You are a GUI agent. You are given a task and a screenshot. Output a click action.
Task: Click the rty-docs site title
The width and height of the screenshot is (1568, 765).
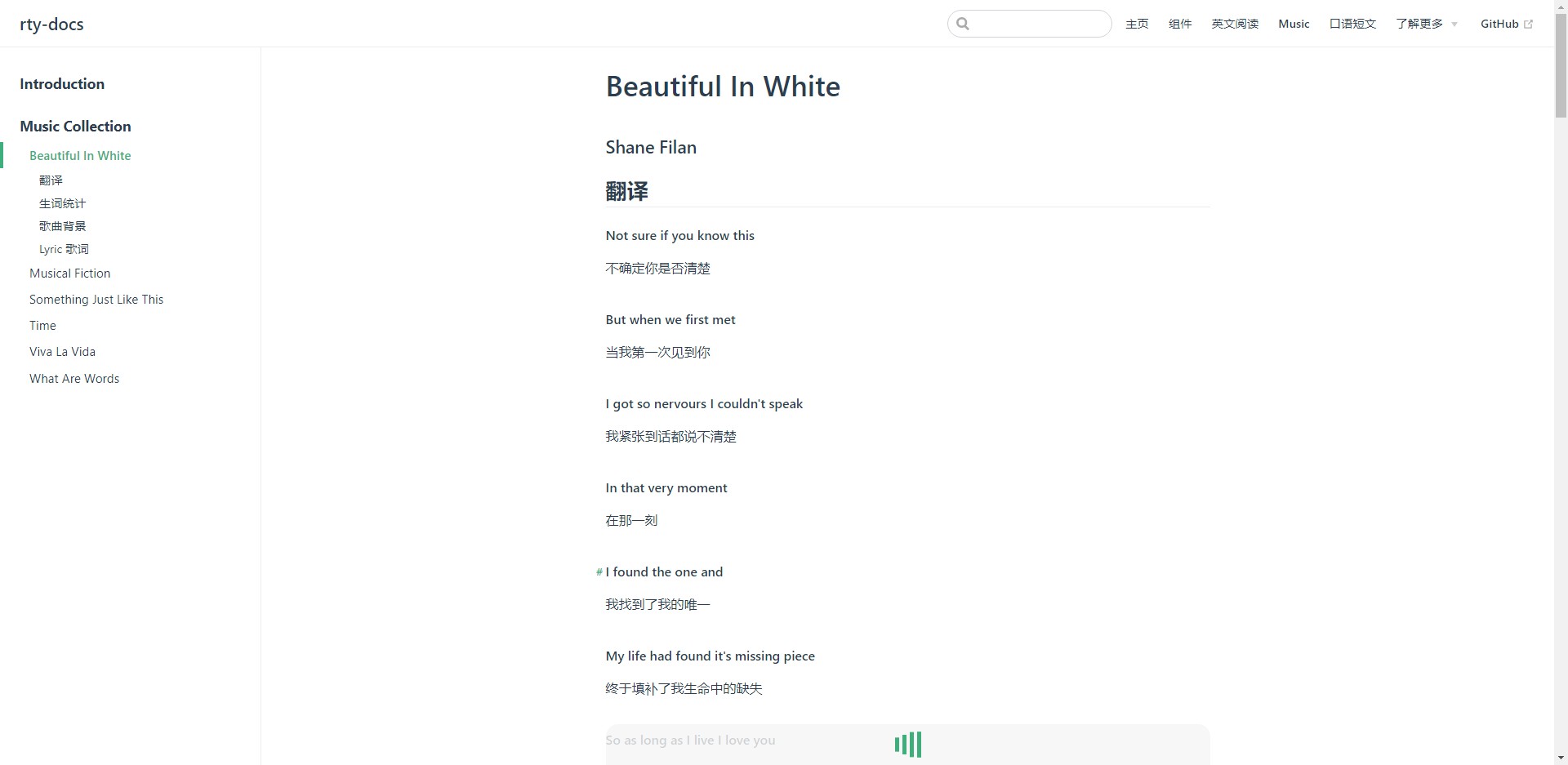(51, 24)
